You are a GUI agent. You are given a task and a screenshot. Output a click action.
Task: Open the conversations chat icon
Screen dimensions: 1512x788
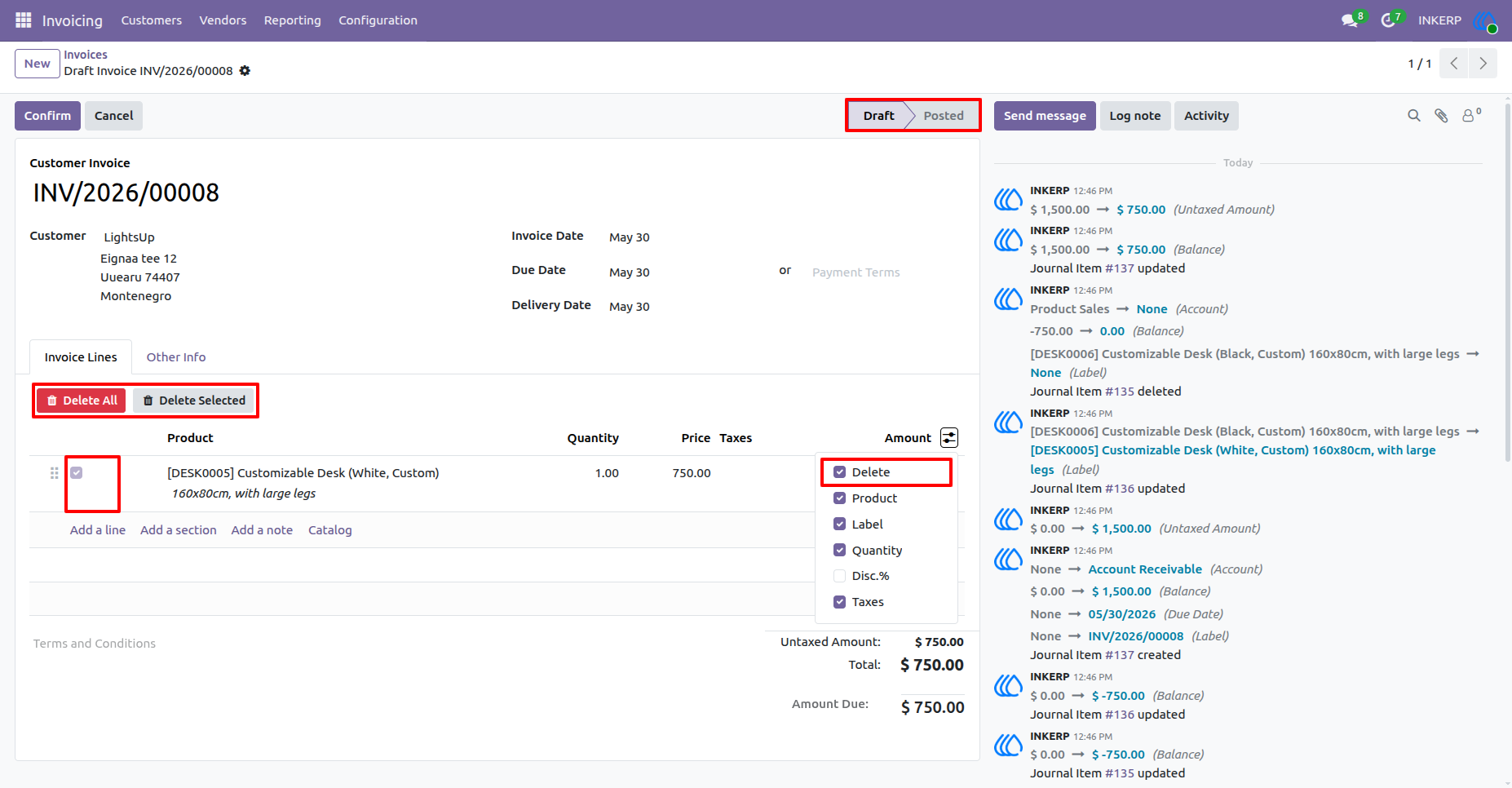[1350, 20]
